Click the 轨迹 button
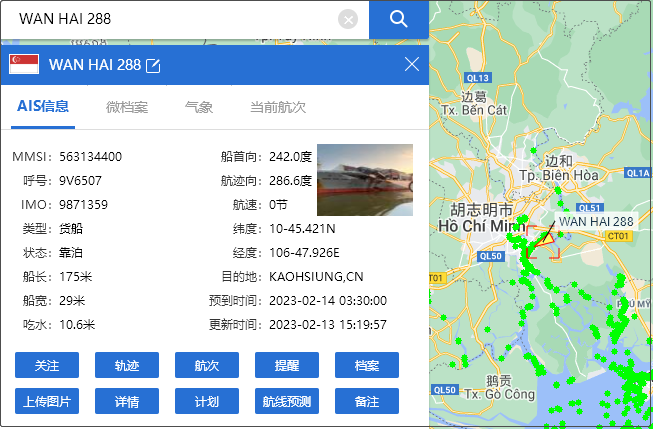Image resolution: width=653 pixels, height=429 pixels. pos(127,365)
